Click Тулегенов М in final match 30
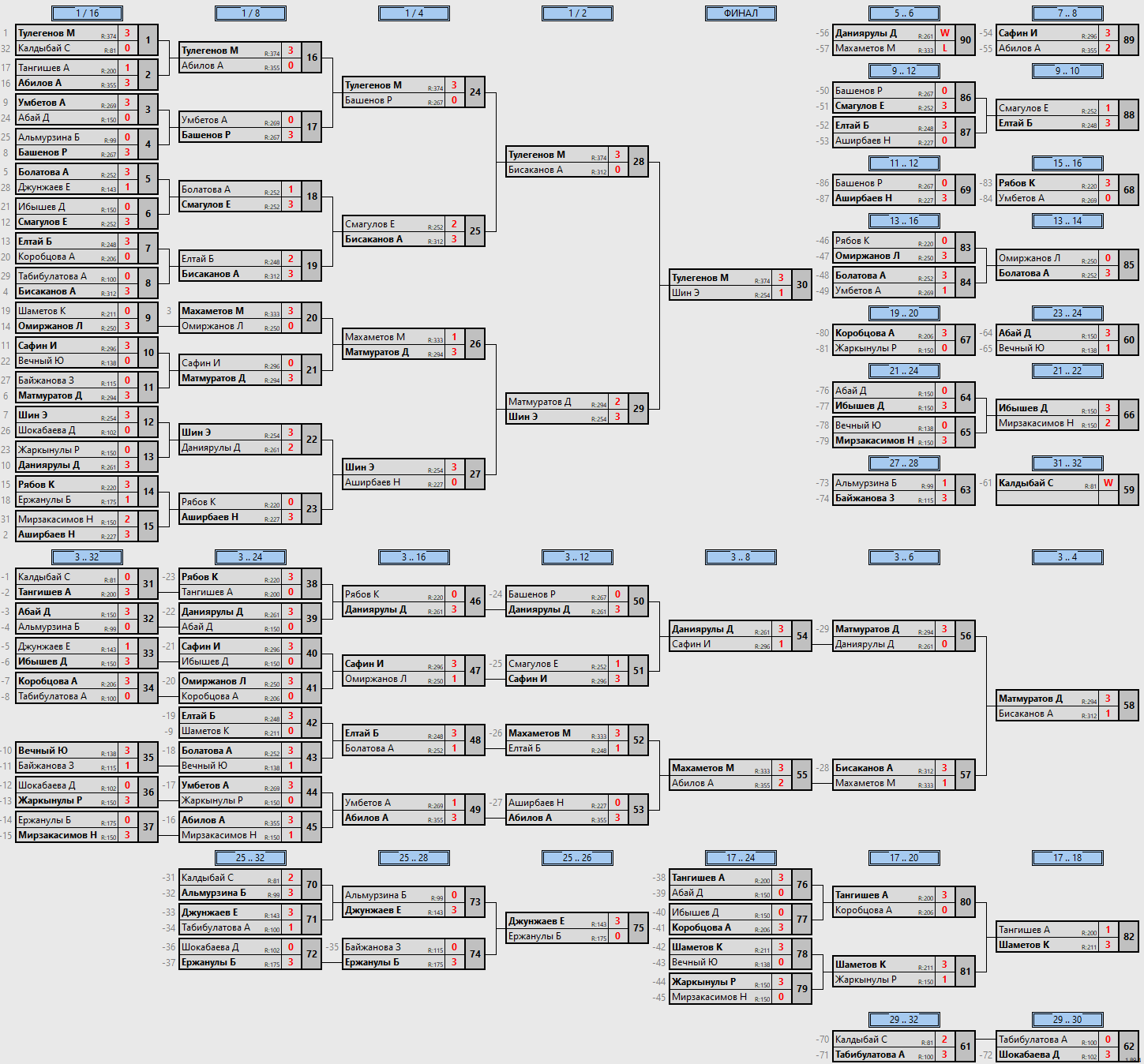 point(700,278)
